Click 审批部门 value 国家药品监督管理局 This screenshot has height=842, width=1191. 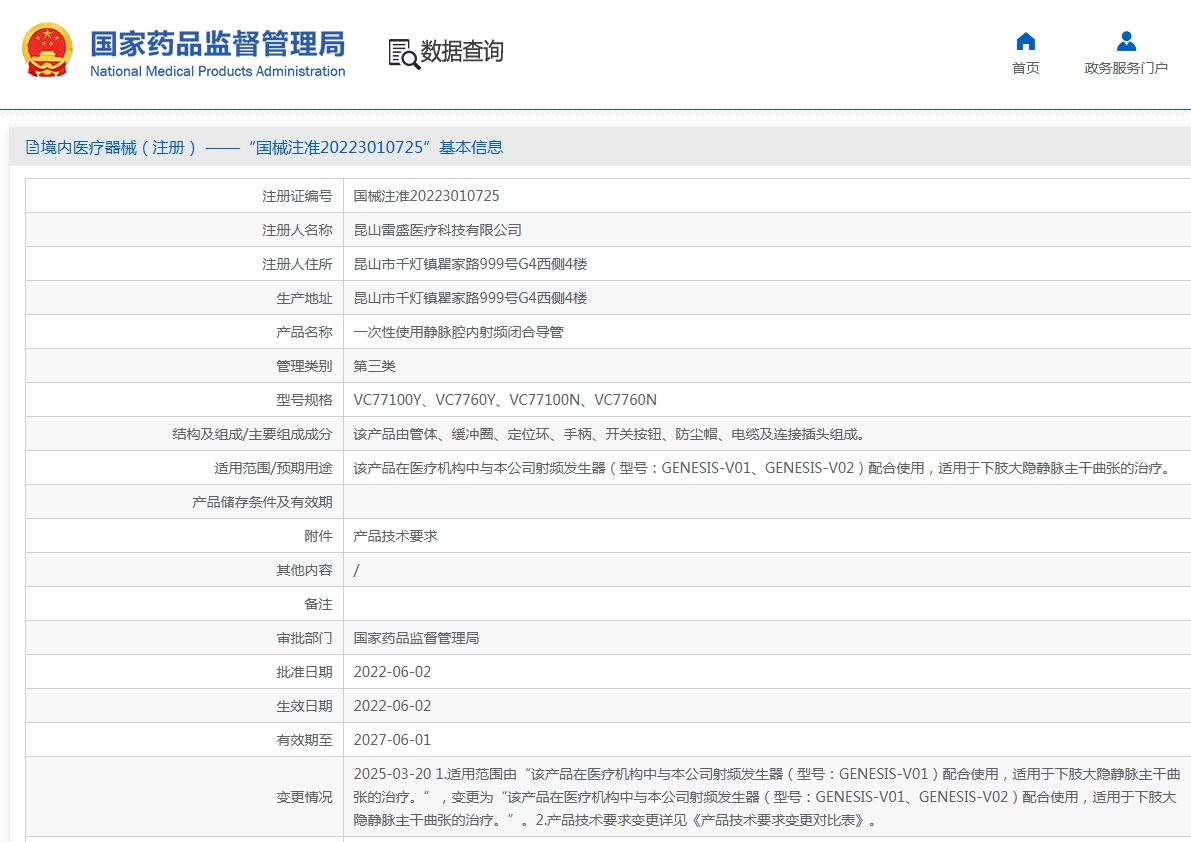pos(416,639)
